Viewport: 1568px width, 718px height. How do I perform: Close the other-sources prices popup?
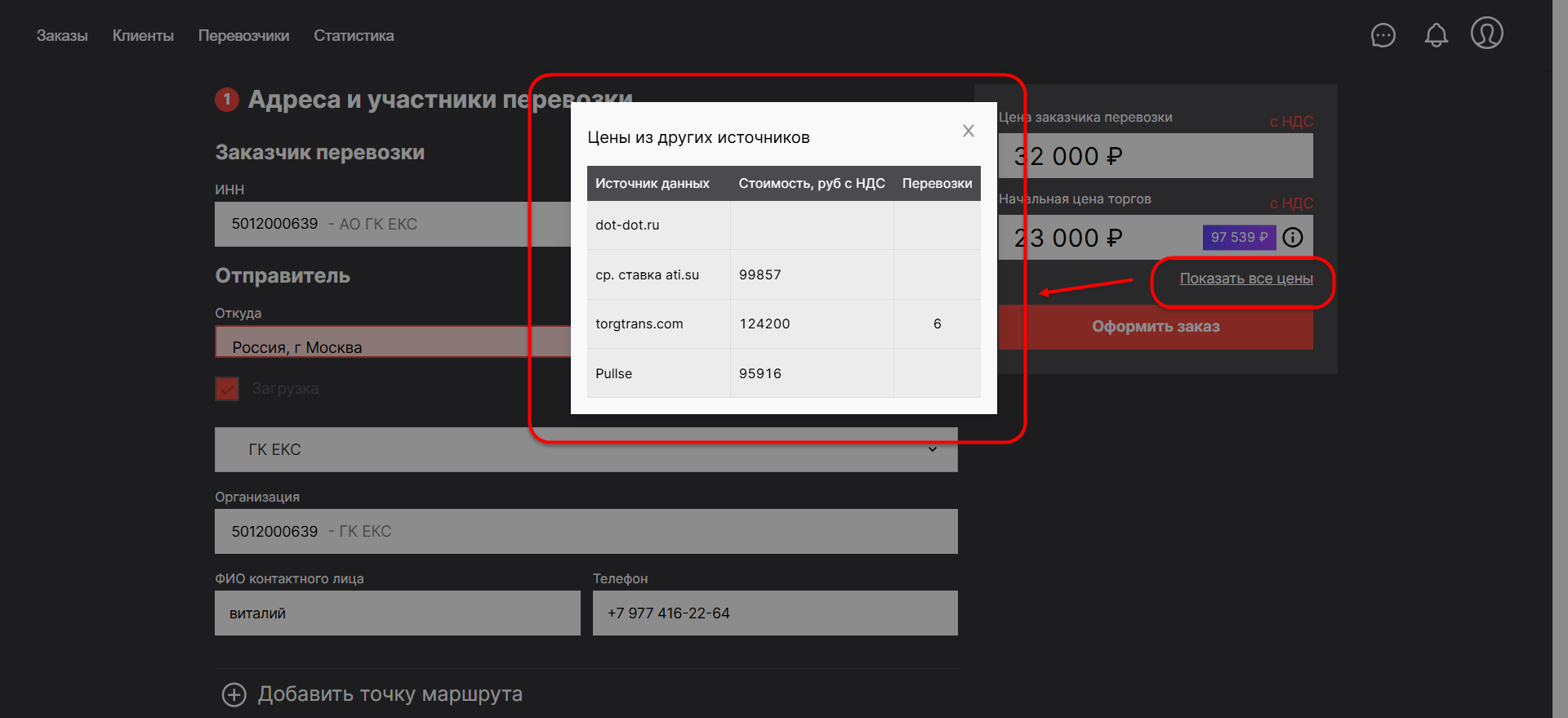[x=968, y=131]
